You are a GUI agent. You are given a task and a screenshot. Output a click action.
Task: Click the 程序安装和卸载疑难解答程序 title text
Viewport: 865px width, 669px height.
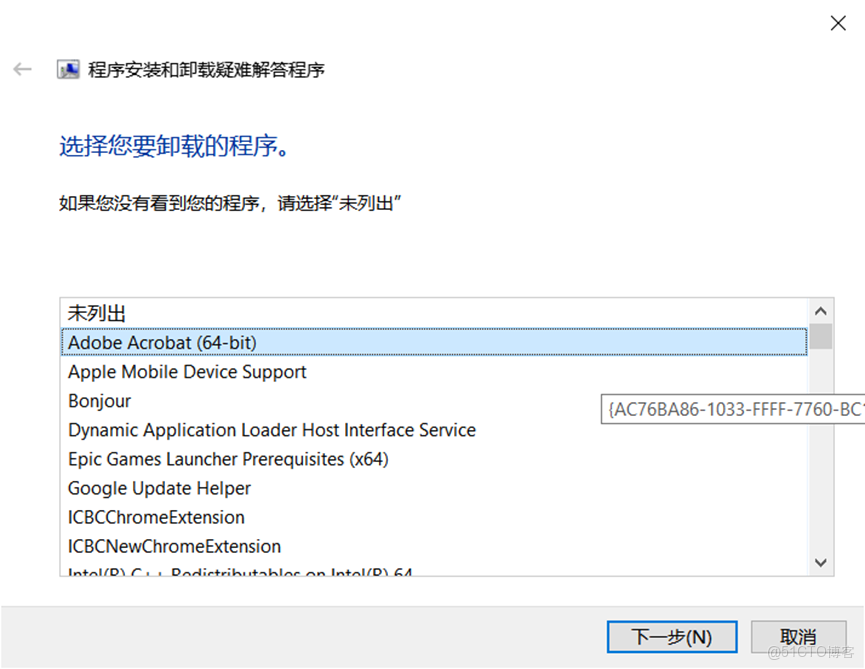(x=206, y=70)
